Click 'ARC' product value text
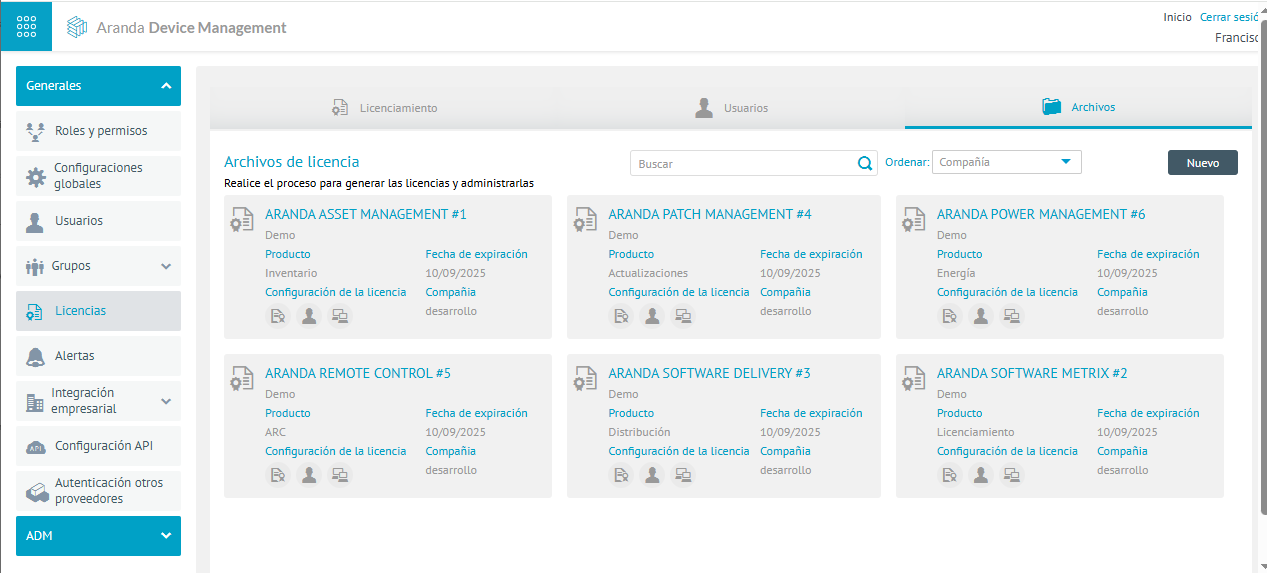The image size is (1267, 573). 275,432
